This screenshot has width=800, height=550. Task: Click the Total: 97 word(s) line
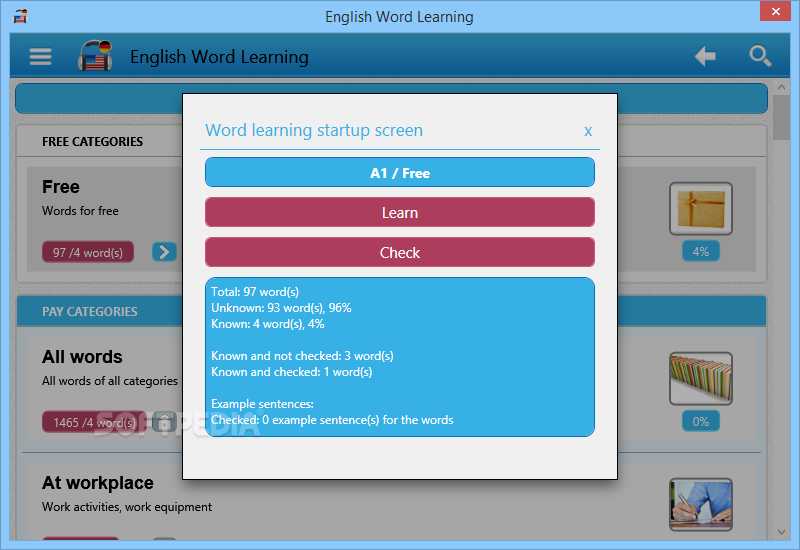coord(255,292)
